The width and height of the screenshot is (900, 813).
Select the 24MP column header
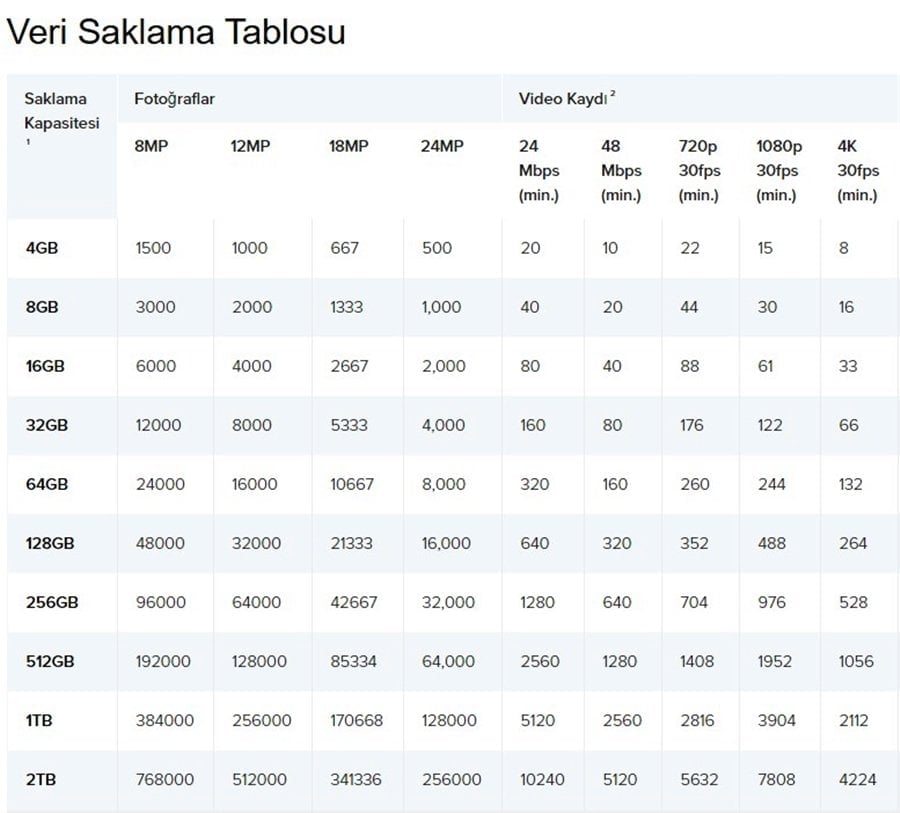coord(442,146)
